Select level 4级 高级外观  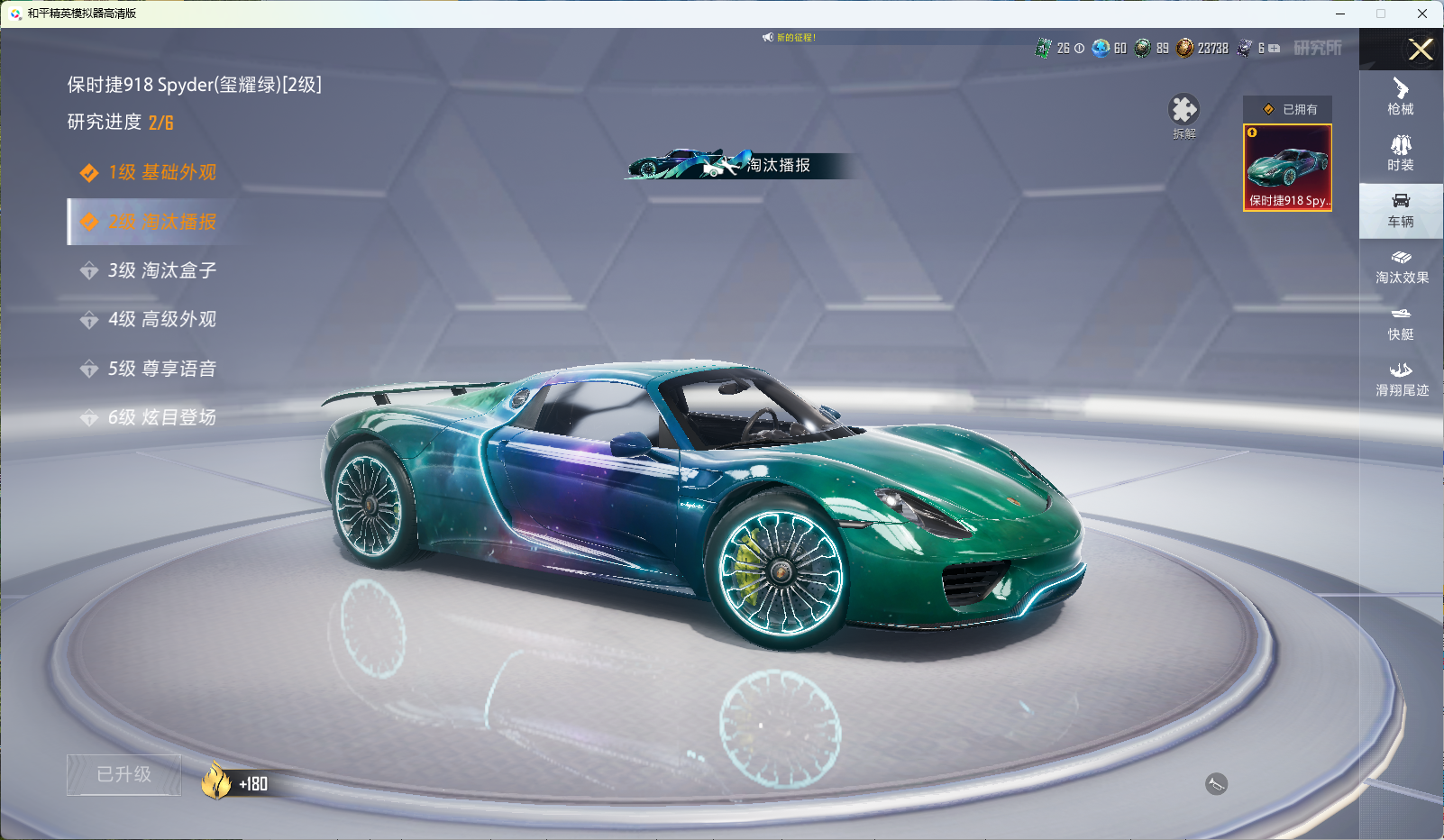161,319
